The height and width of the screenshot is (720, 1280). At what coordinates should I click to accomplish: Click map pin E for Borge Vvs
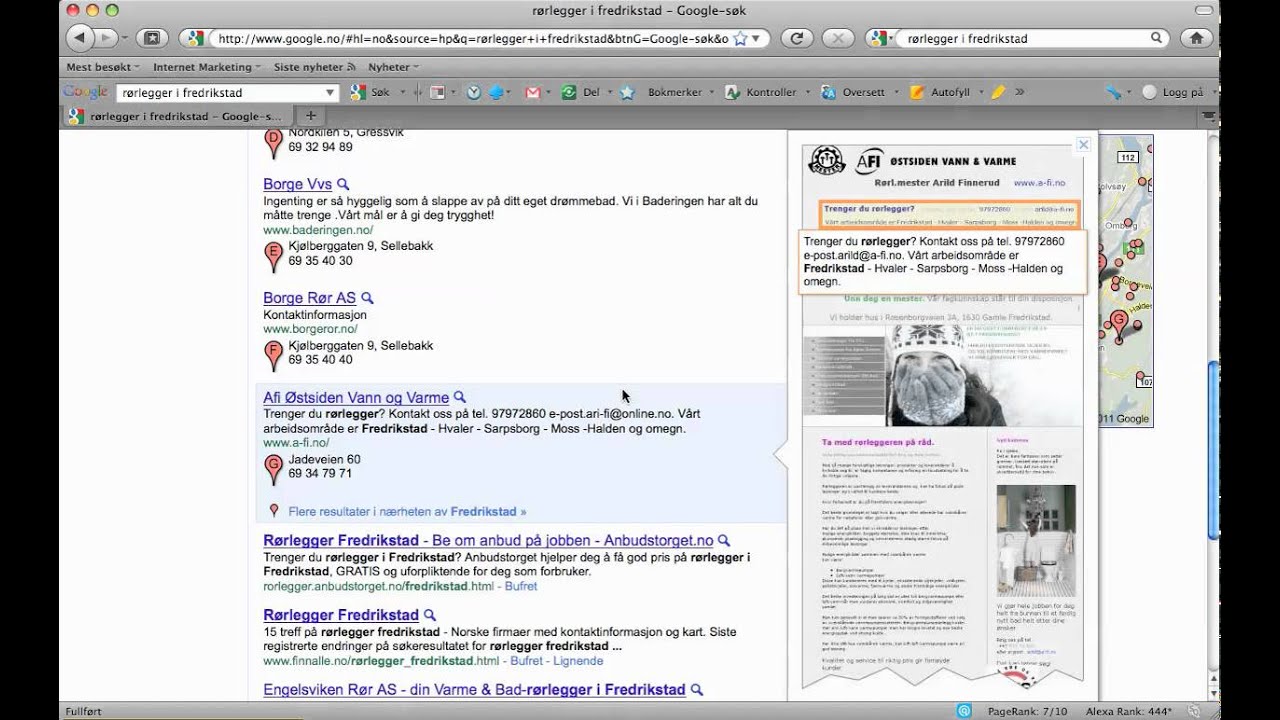[273, 256]
